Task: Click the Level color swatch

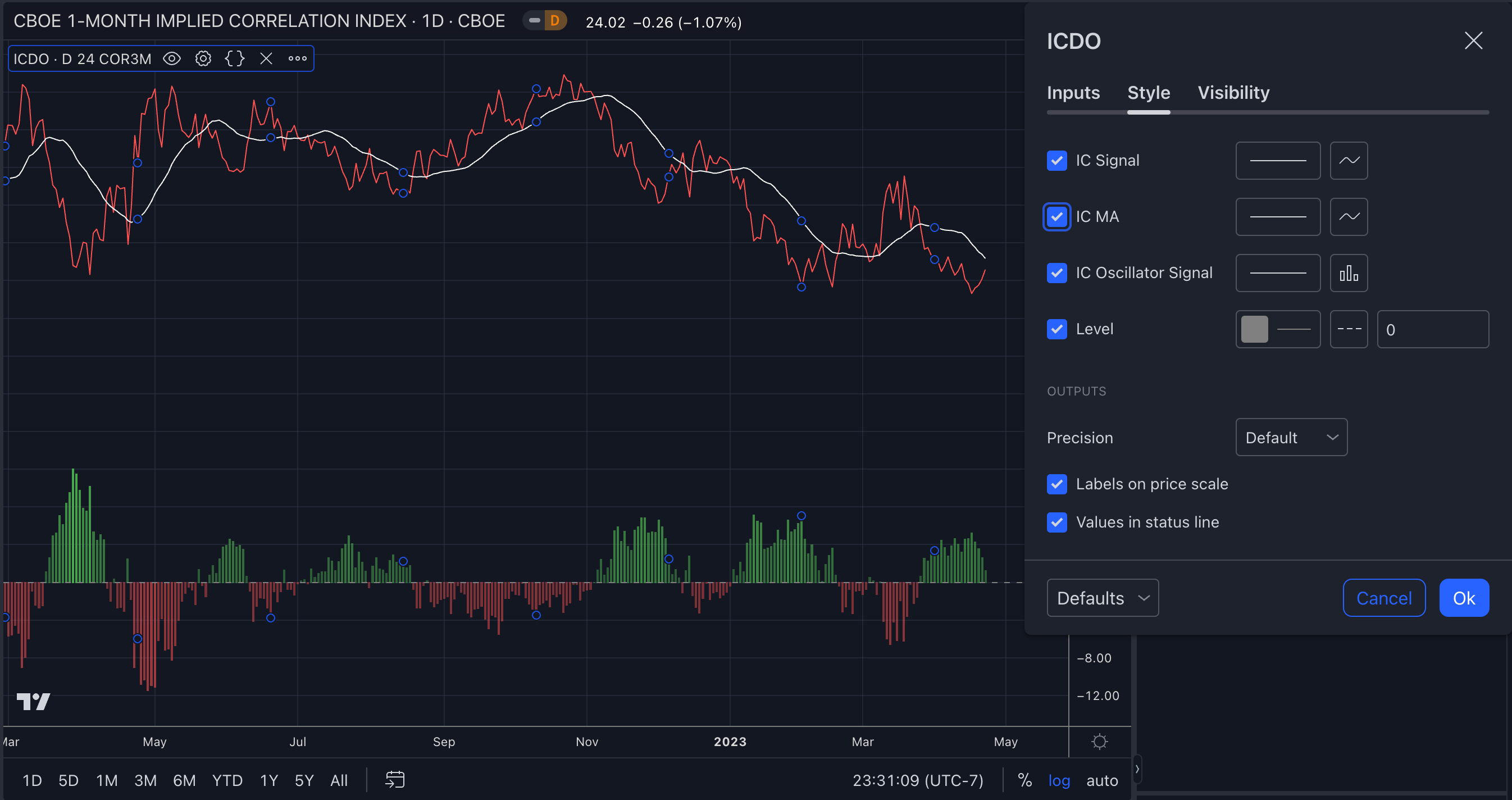Action: [x=1254, y=329]
